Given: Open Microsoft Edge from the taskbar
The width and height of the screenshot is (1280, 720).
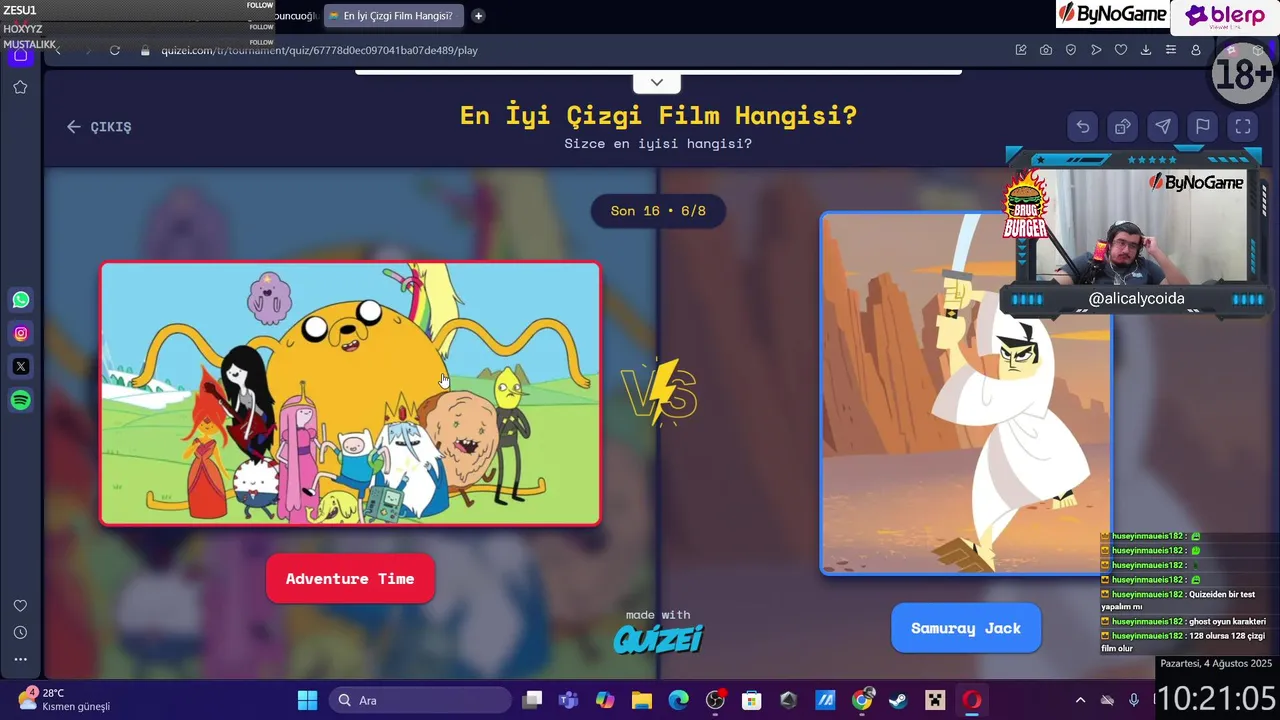Looking at the screenshot, I should [679, 700].
